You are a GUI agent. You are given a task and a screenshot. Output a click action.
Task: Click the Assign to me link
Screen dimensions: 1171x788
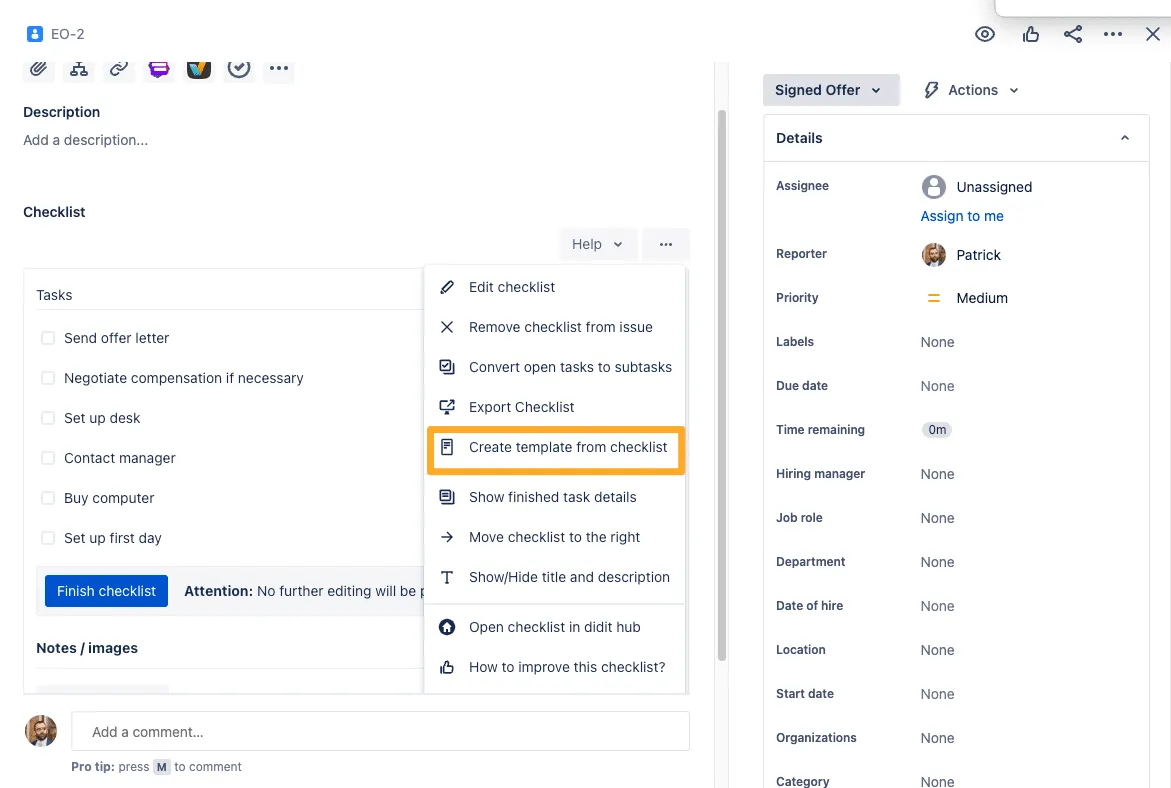[x=961, y=216]
